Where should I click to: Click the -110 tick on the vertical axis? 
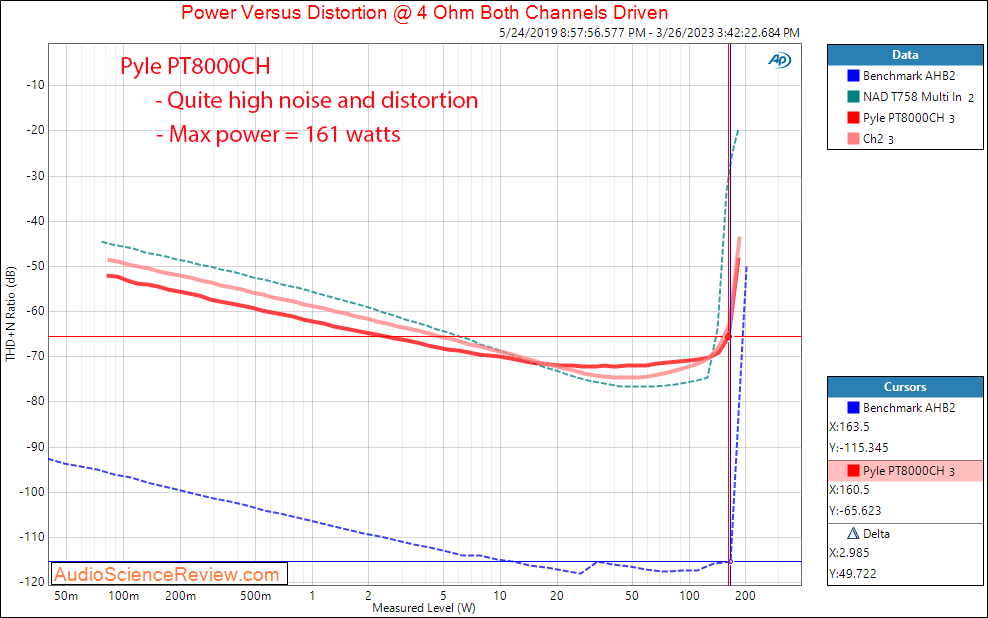pyautogui.click(x=33, y=537)
